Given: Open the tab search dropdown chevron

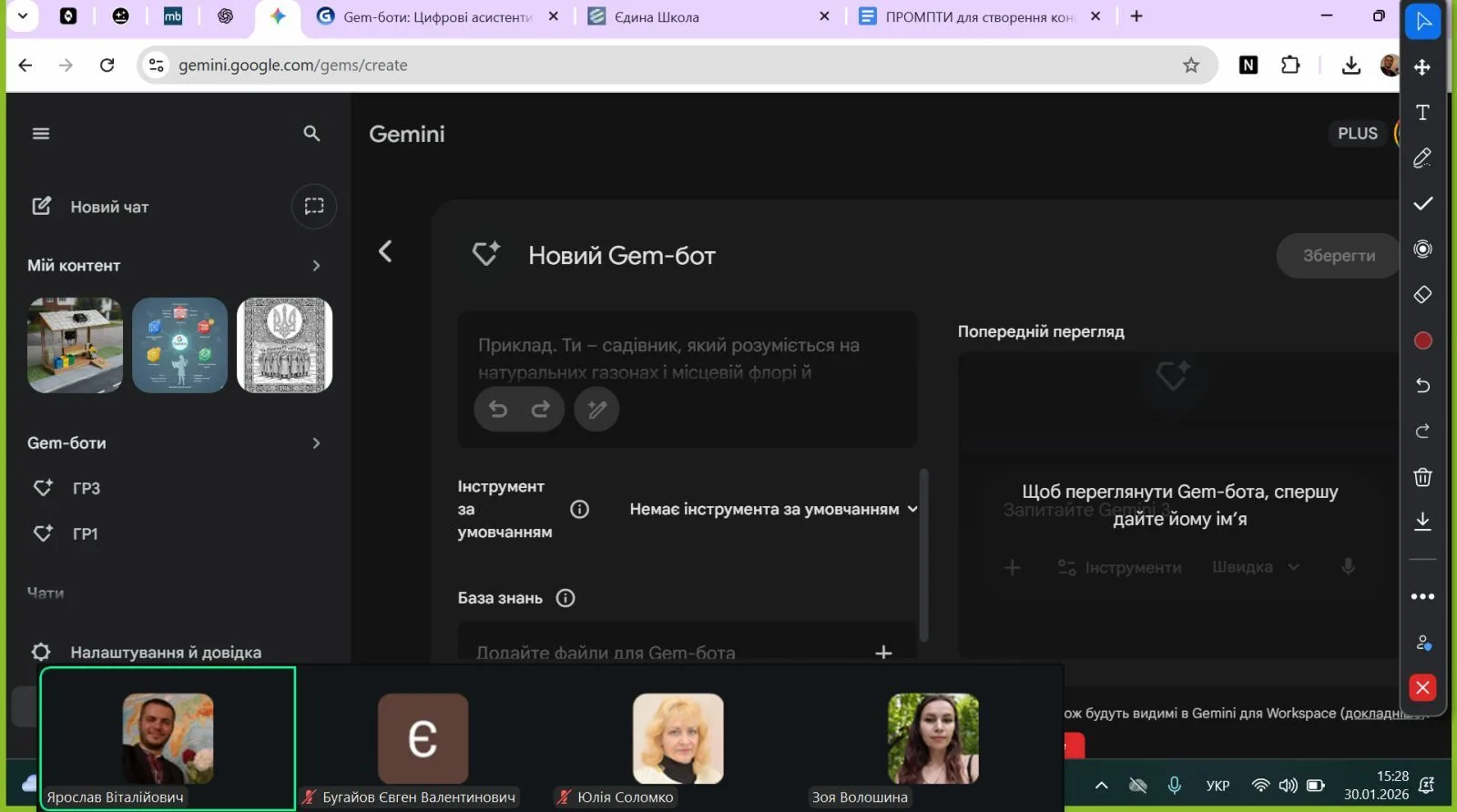Looking at the screenshot, I should (x=23, y=15).
